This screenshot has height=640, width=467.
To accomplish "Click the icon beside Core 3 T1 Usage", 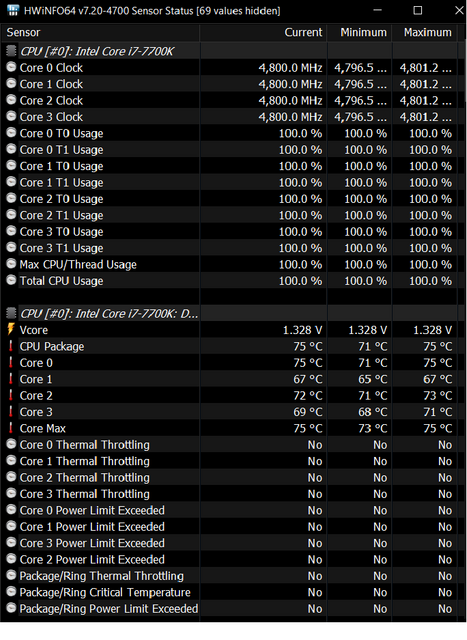I will [x=11, y=247].
